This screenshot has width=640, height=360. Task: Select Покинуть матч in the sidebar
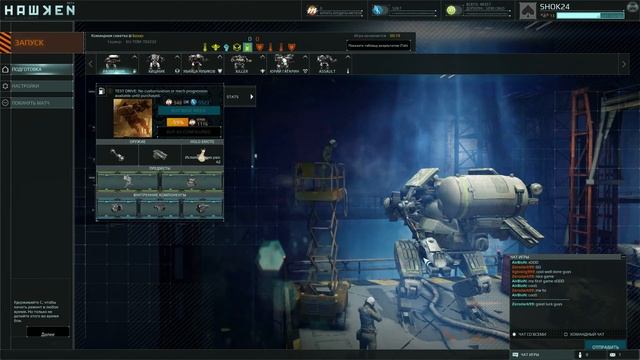(x=37, y=103)
